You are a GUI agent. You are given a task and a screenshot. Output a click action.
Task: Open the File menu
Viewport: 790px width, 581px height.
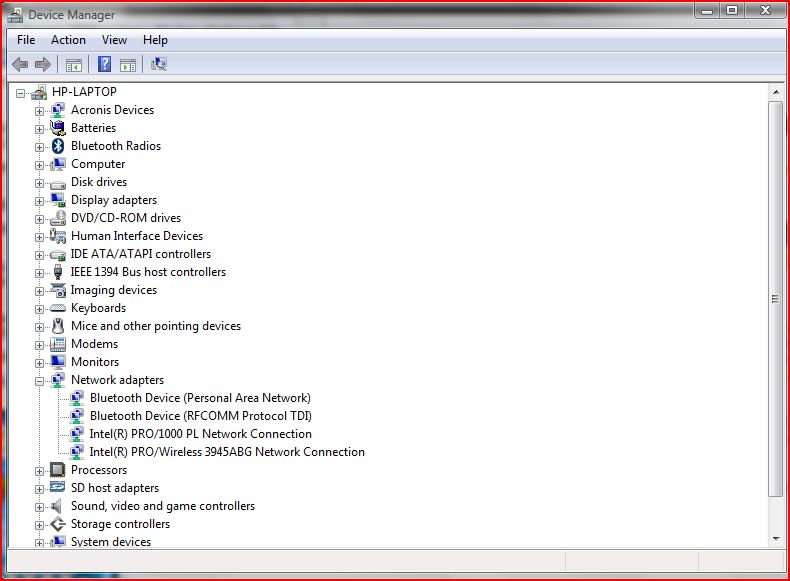pyautogui.click(x=26, y=40)
